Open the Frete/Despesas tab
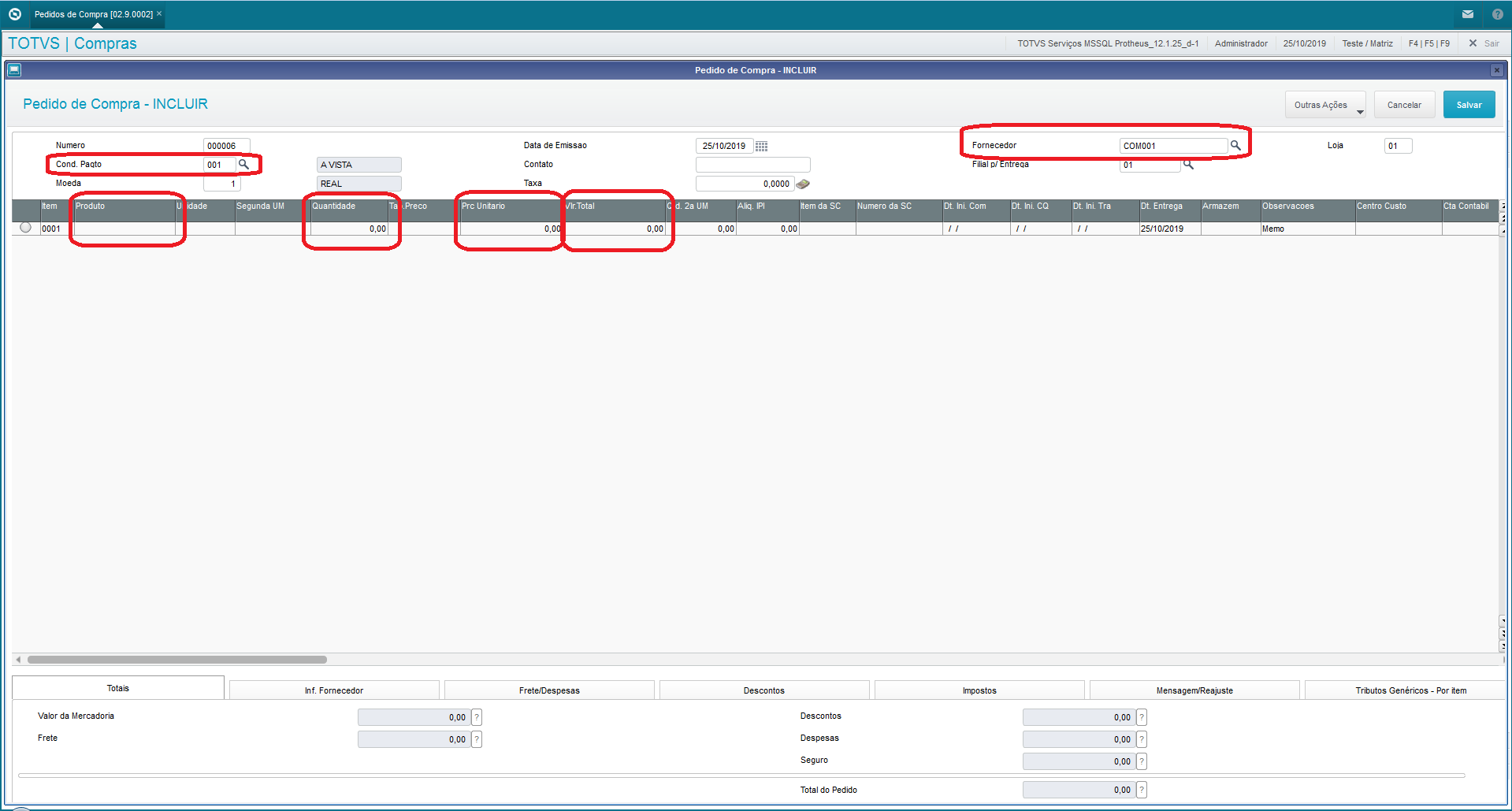The width and height of the screenshot is (1512, 811). click(x=549, y=690)
